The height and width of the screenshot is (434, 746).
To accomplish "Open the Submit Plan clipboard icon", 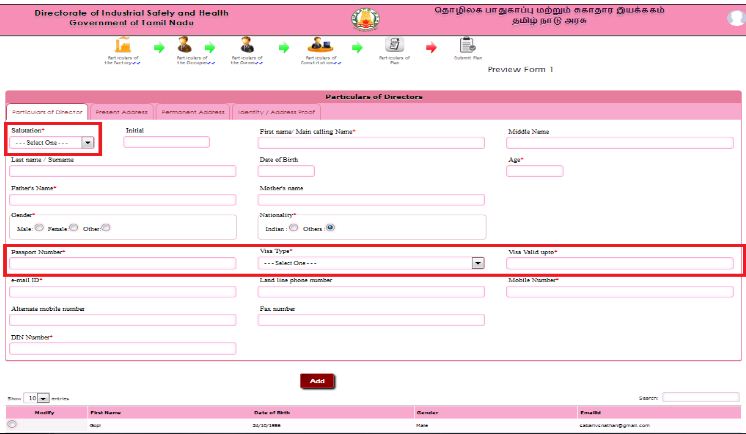I will click(x=468, y=45).
